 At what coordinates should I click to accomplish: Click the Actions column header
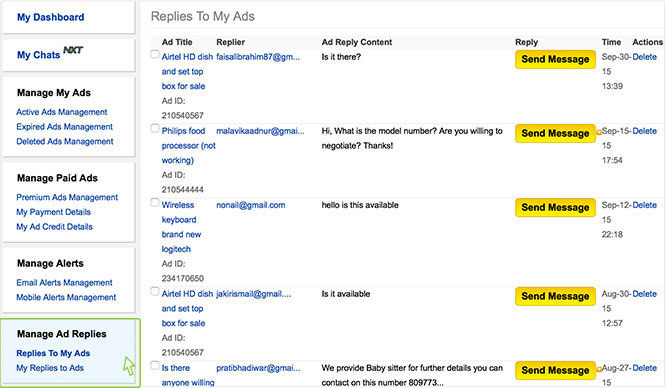pos(647,42)
